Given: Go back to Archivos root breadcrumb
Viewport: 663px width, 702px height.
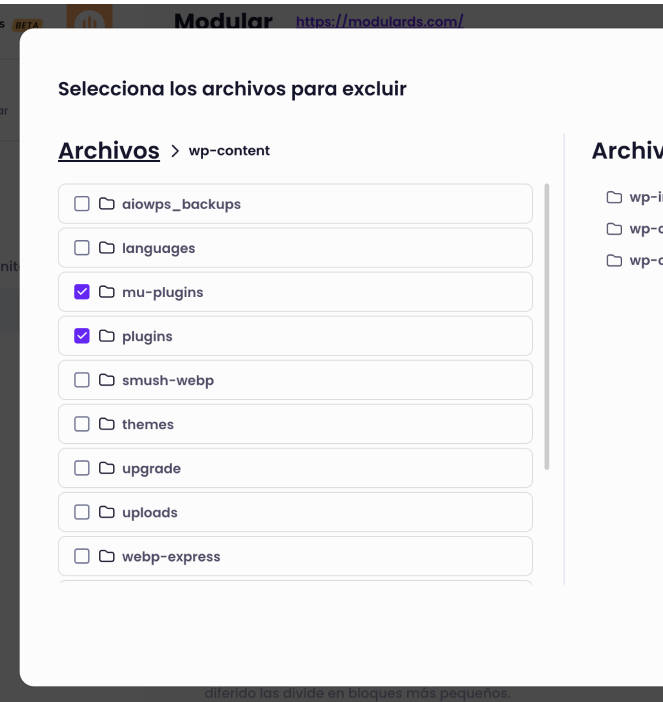Looking at the screenshot, I should (109, 151).
